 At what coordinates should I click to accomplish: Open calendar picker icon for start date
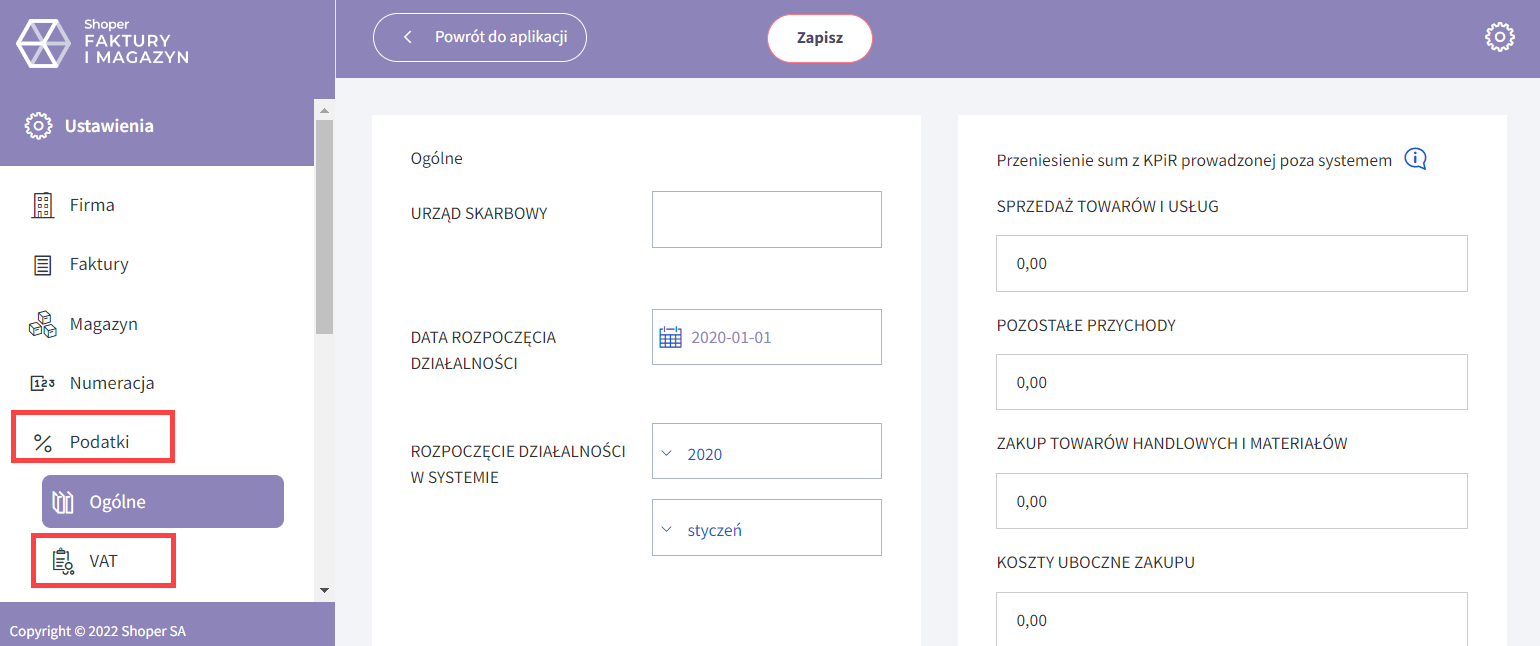click(x=670, y=337)
